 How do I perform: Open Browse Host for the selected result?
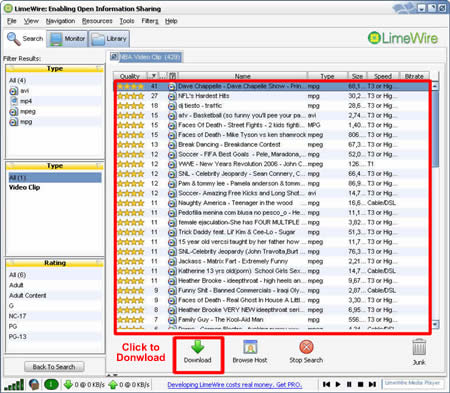250,352
